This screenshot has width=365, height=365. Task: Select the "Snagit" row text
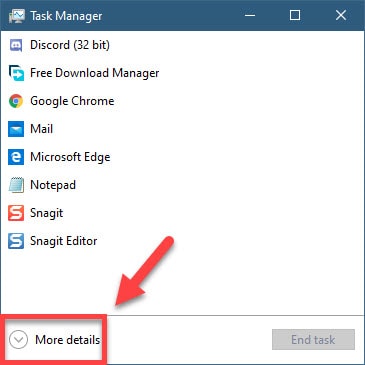coord(47,213)
